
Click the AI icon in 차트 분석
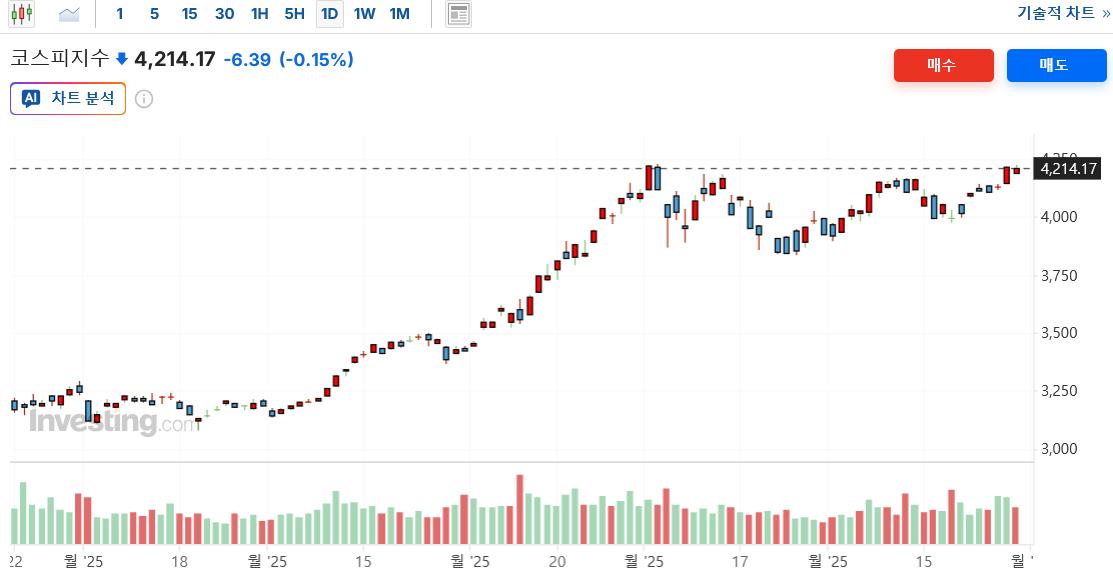[x=31, y=99]
